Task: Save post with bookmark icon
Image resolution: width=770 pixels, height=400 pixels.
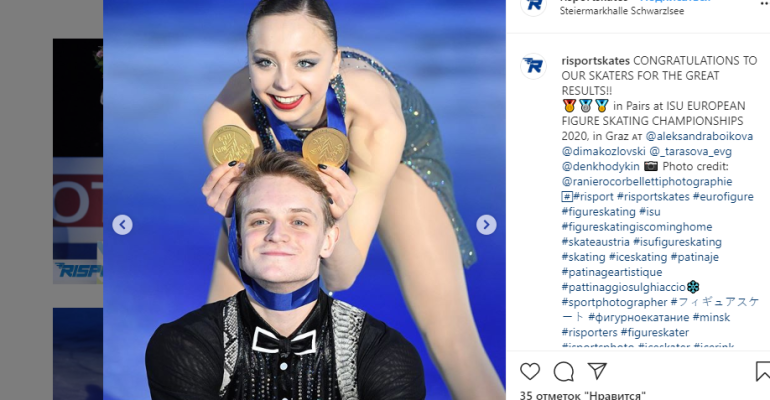Action: 763,371
